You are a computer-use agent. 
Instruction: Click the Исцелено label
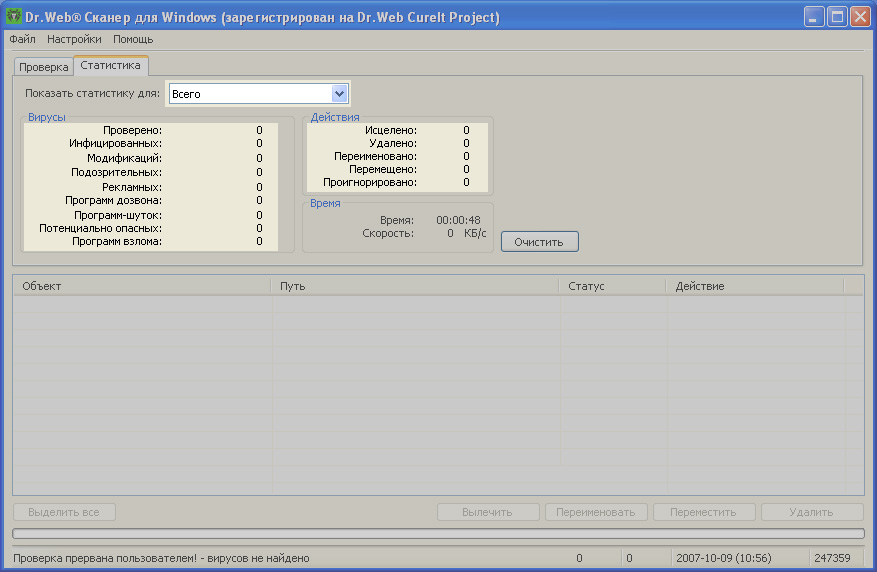click(391, 130)
